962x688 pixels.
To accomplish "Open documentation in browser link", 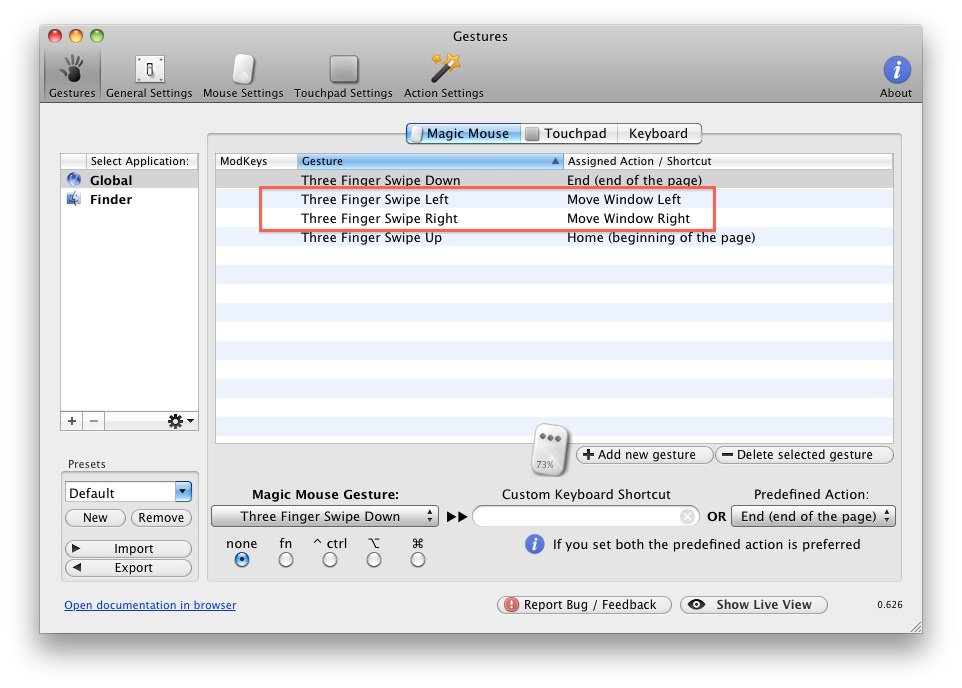I will tap(150, 605).
